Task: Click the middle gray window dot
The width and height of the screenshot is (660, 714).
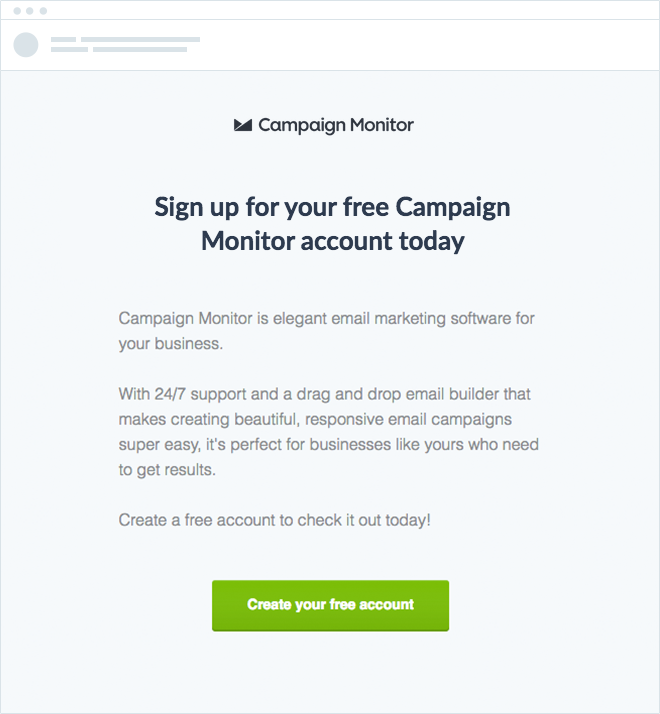Action: (30, 11)
